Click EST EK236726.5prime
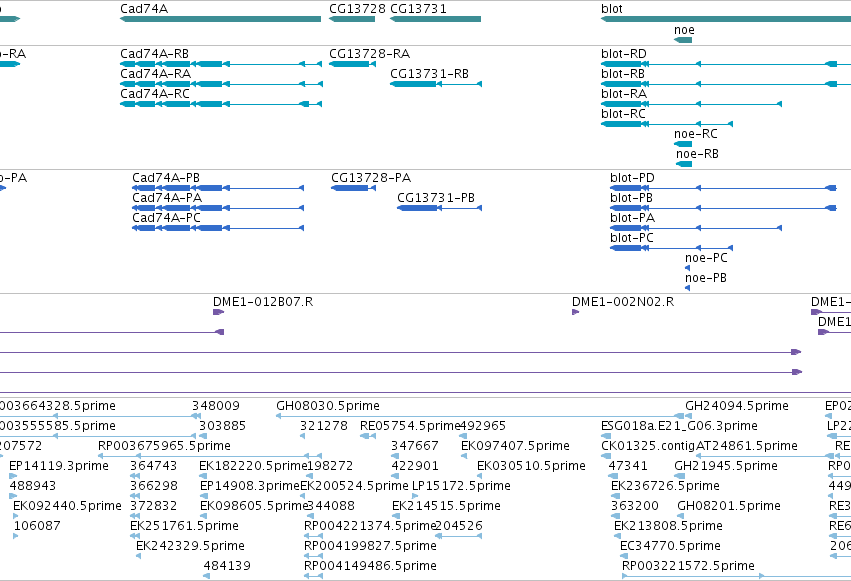851x581 pixels. click(x=665, y=486)
